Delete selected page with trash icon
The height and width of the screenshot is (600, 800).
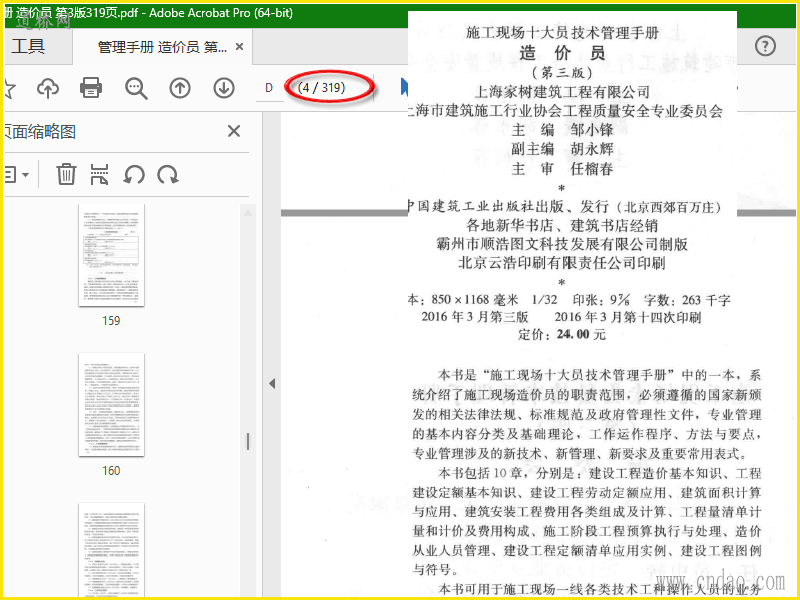pyautogui.click(x=66, y=174)
